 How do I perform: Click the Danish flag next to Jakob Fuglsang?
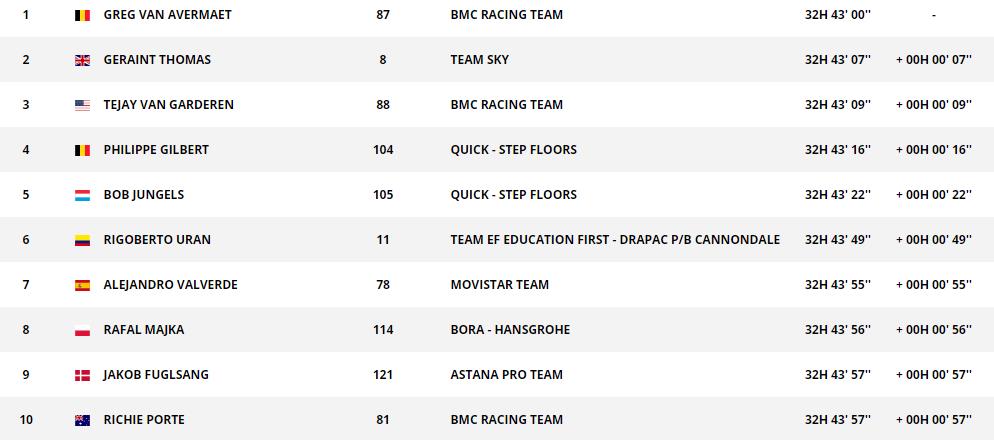pos(82,375)
